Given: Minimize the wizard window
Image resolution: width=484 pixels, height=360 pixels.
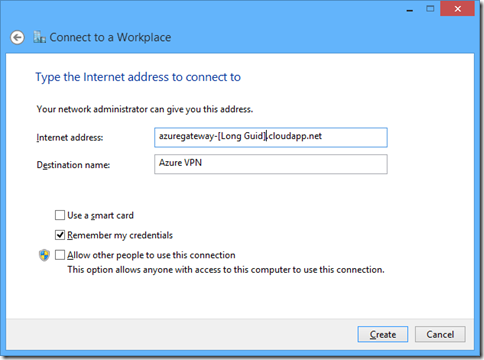Looking at the screenshot, I should point(410,9).
